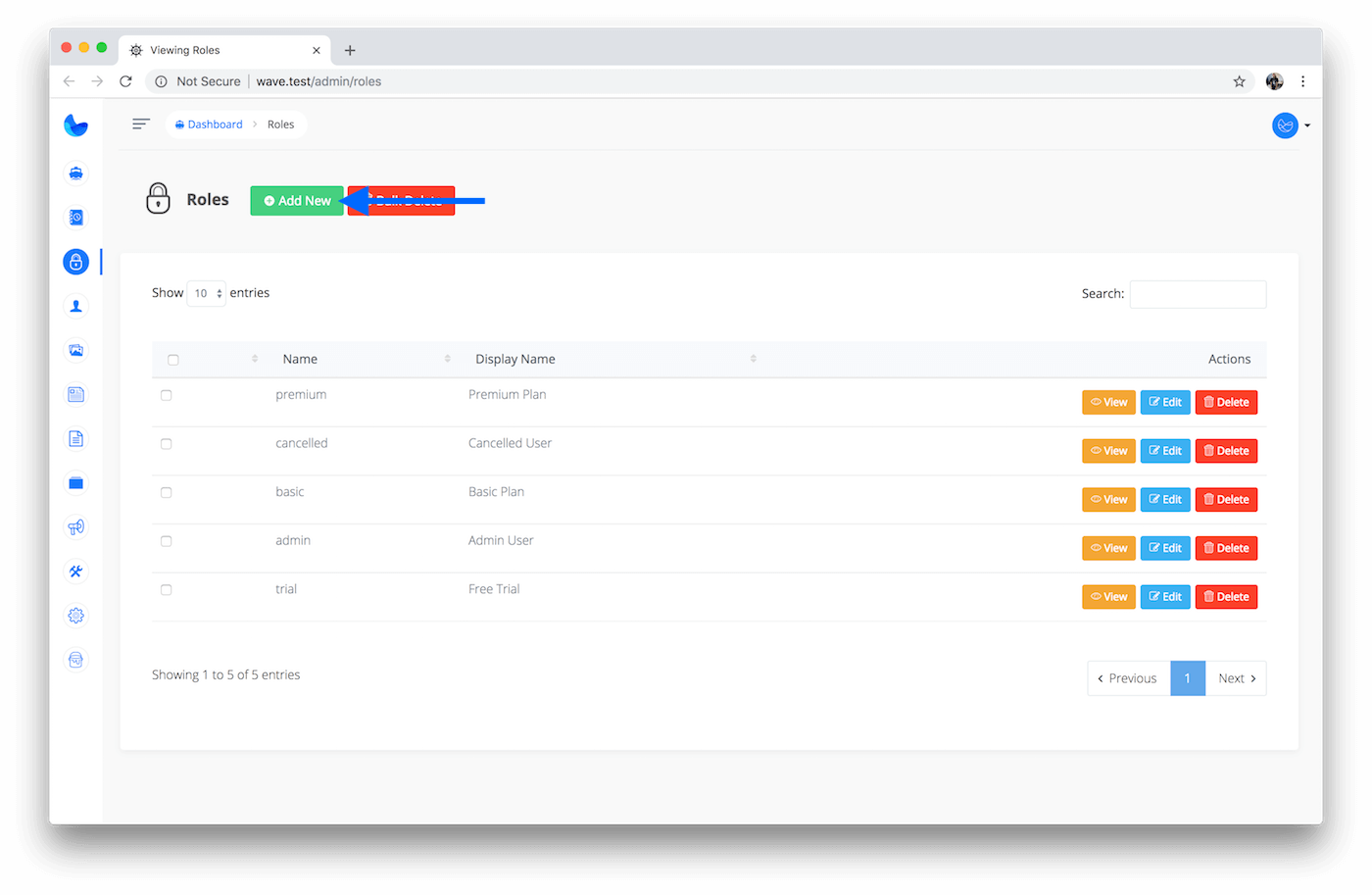Image resolution: width=1372 pixels, height=895 pixels.
Task: Open the megaphone Announcements icon in sidebar
Action: click(75, 527)
